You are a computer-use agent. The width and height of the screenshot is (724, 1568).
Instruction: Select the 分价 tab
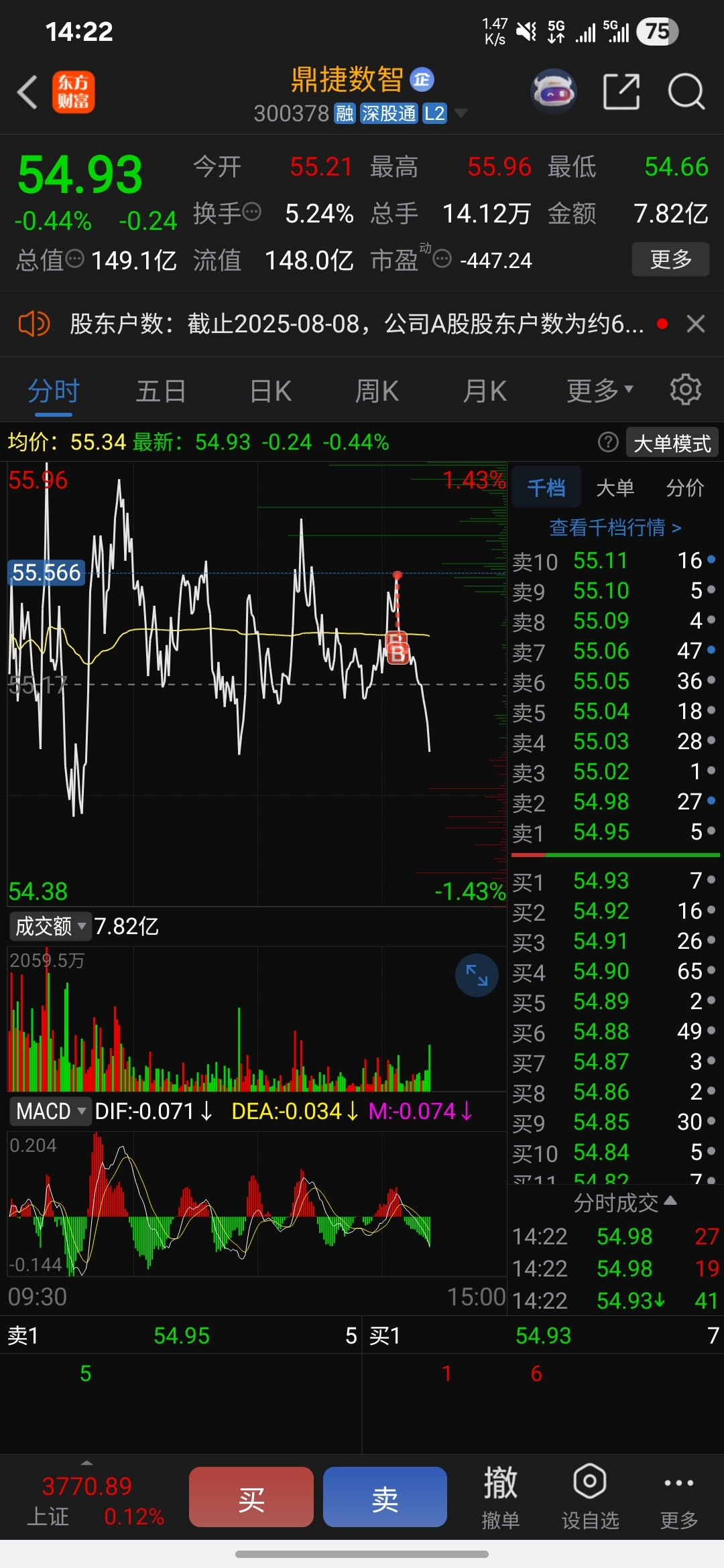pyautogui.click(x=685, y=488)
